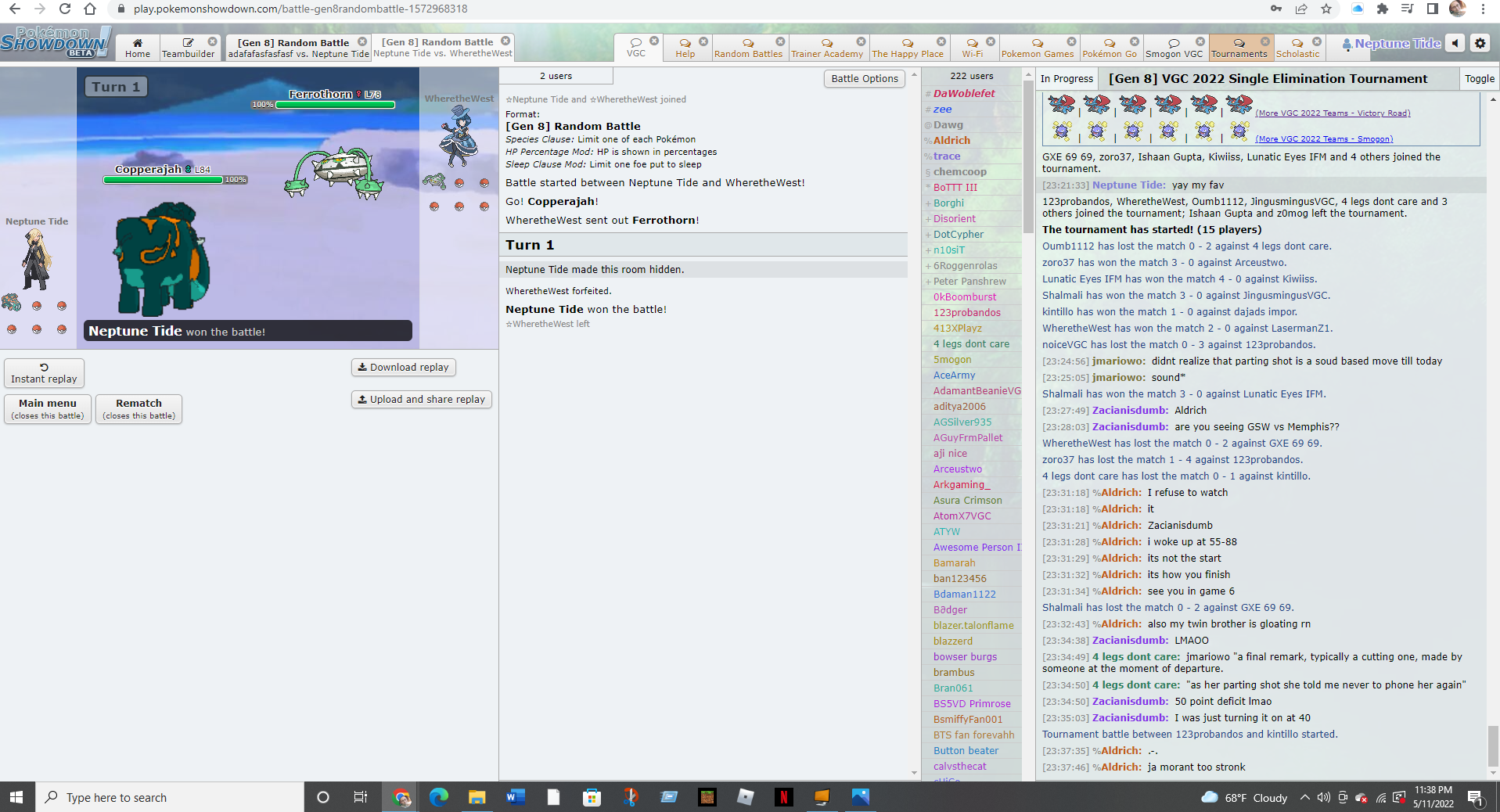1500x812 pixels.
Task: Click Zacianisdumb's name in LMAOO message
Action: pyautogui.click(x=1130, y=640)
